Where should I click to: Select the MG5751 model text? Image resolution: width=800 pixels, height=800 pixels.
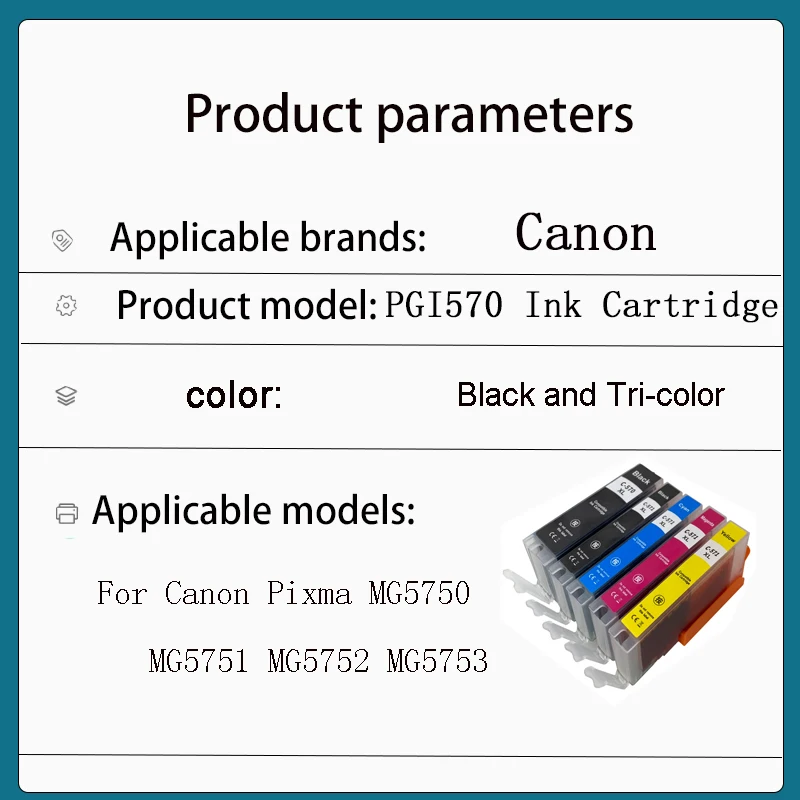[198, 661]
